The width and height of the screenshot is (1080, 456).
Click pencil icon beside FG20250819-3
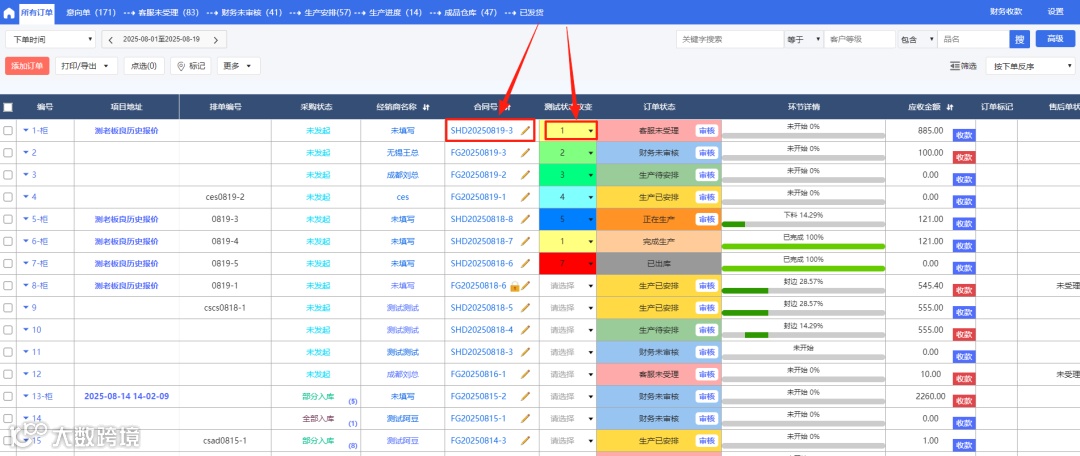coord(526,152)
